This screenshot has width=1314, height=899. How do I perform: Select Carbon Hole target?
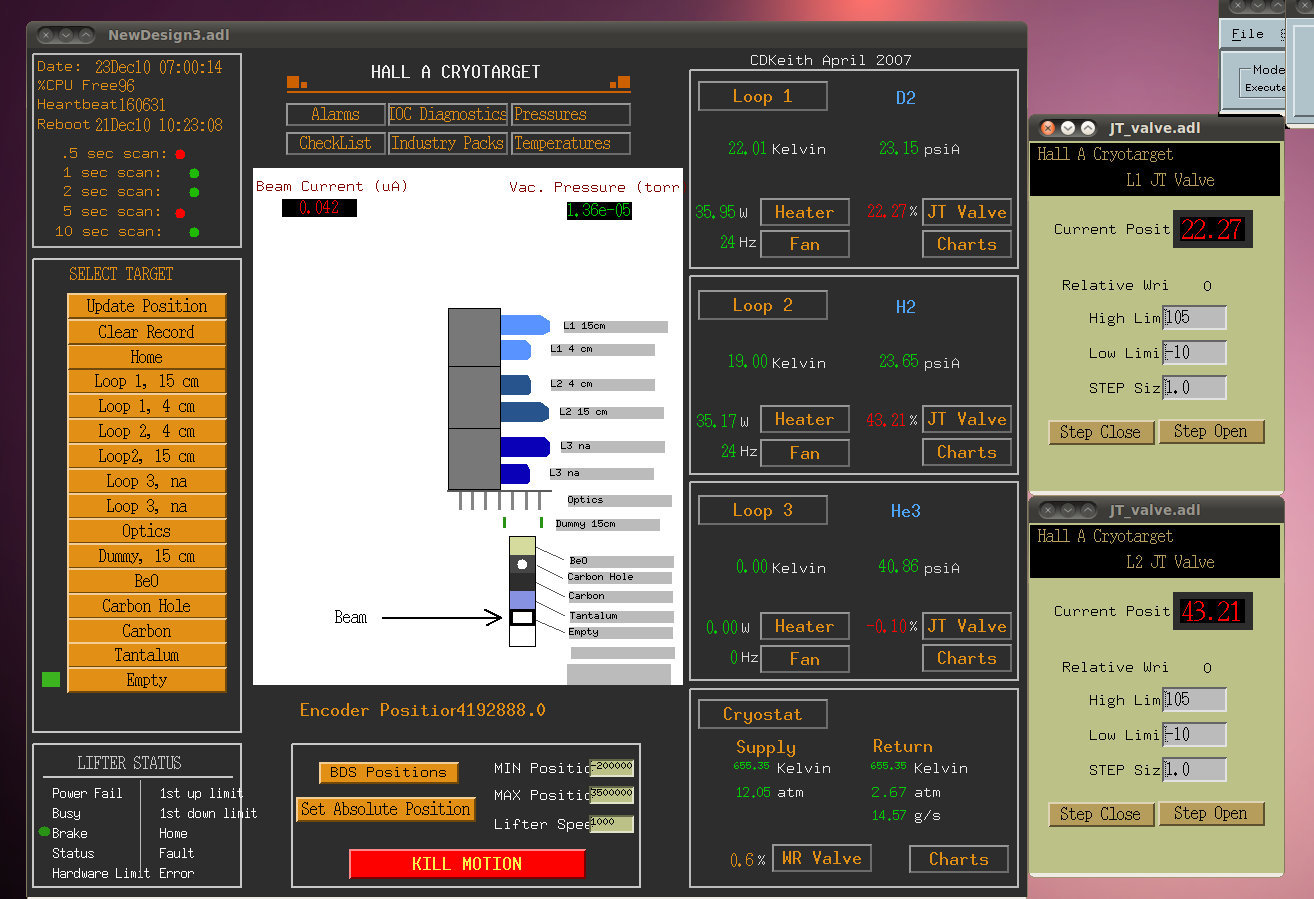(147, 606)
